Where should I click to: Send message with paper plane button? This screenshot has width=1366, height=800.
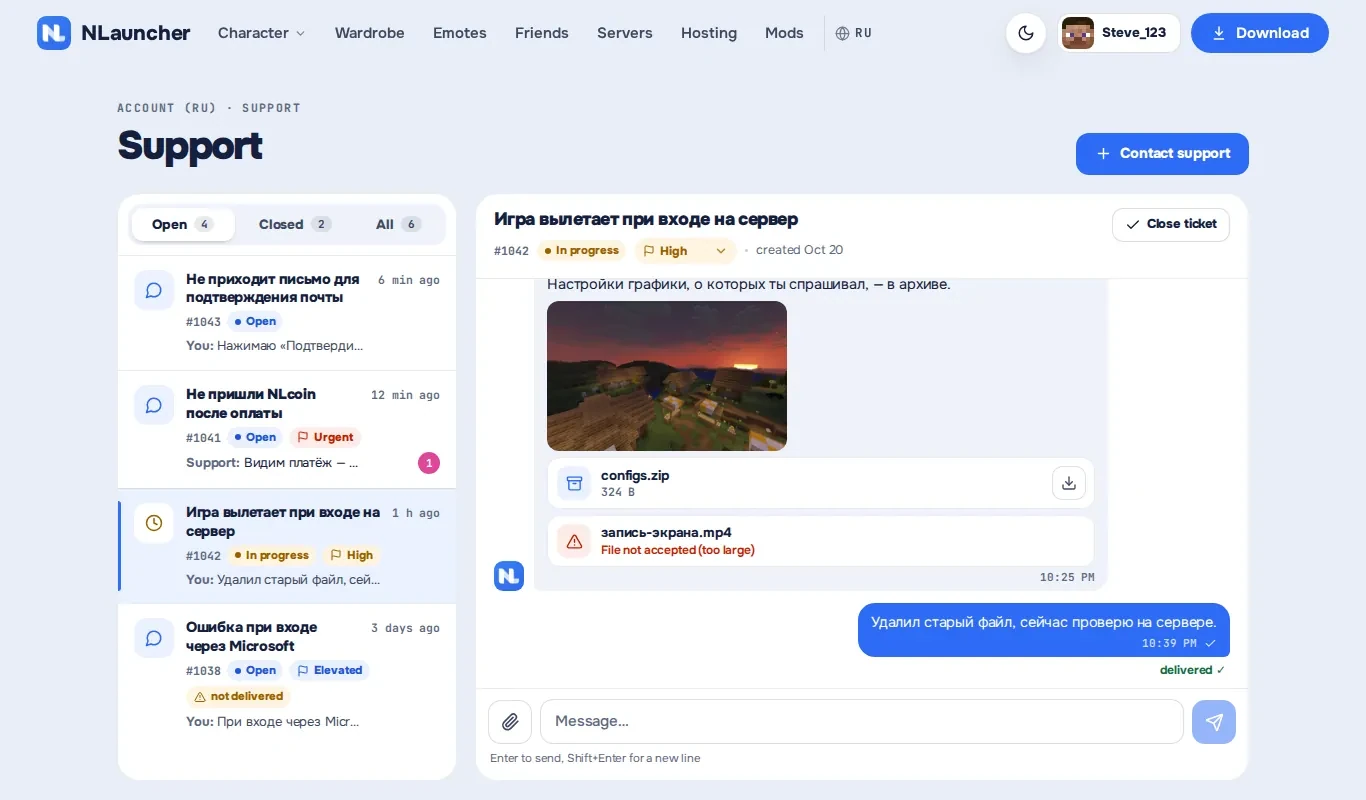pyautogui.click(x=1214, y=721)
